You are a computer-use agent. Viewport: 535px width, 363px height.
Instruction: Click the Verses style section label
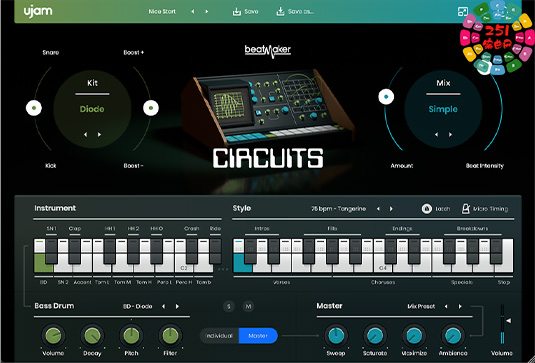[281, 282]
